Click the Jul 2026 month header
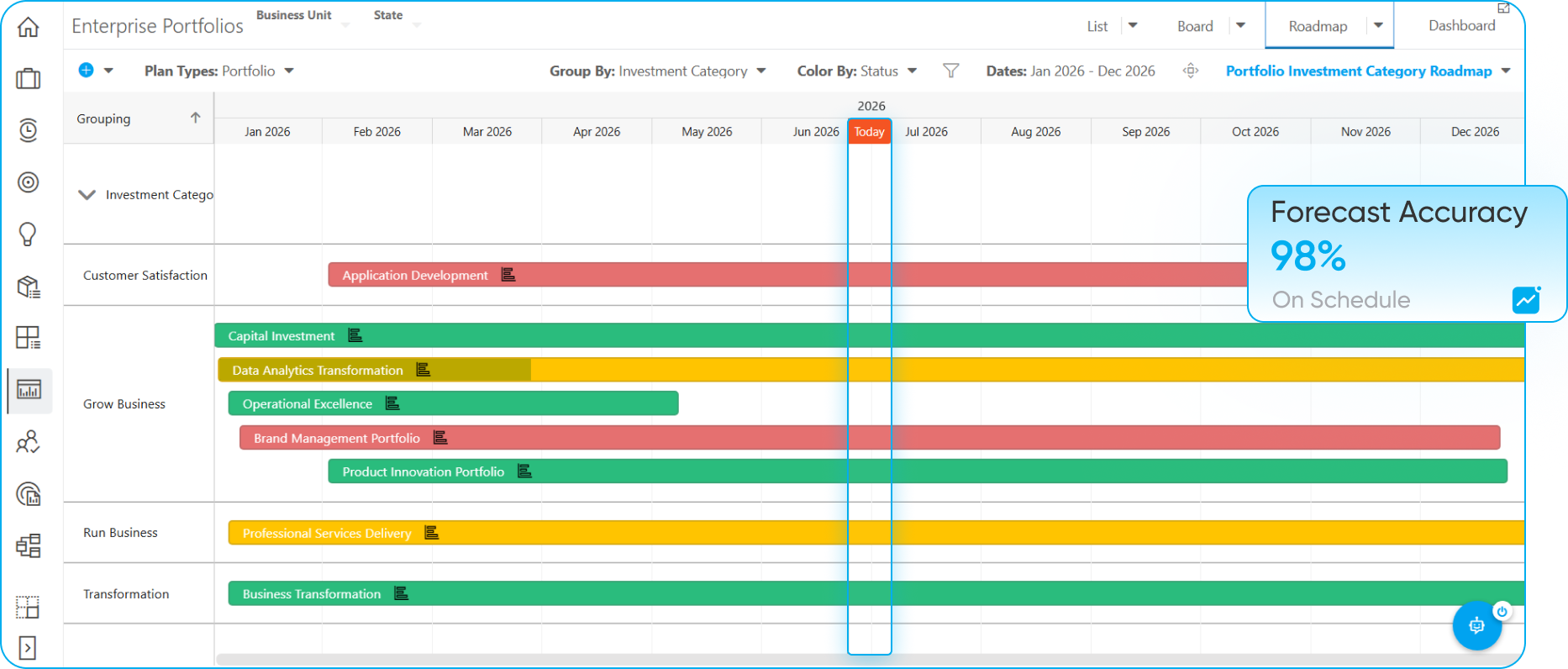1568x669 pixels. pyautogui.click(x=926, y=131)
